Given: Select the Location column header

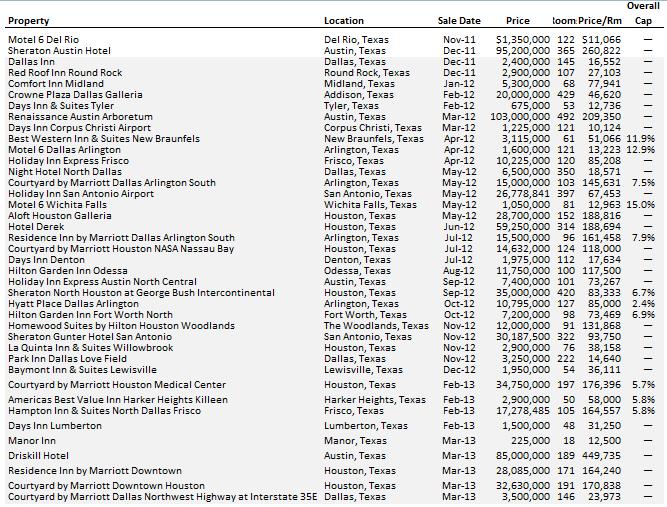Looking at the screenshot, I should pyautogui.click(x=344, y=21).
